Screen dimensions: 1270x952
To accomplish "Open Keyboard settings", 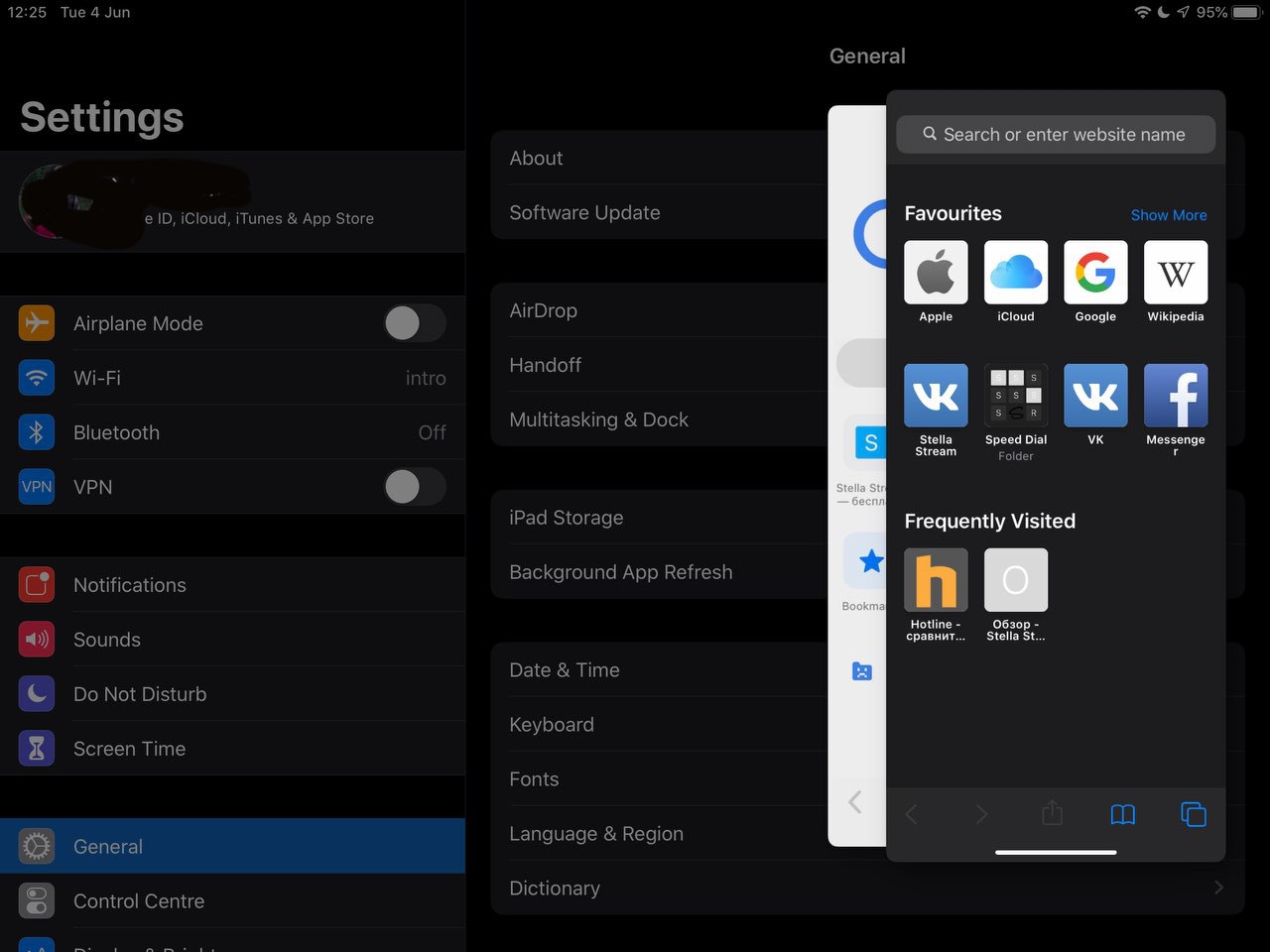I will [659, 725].
